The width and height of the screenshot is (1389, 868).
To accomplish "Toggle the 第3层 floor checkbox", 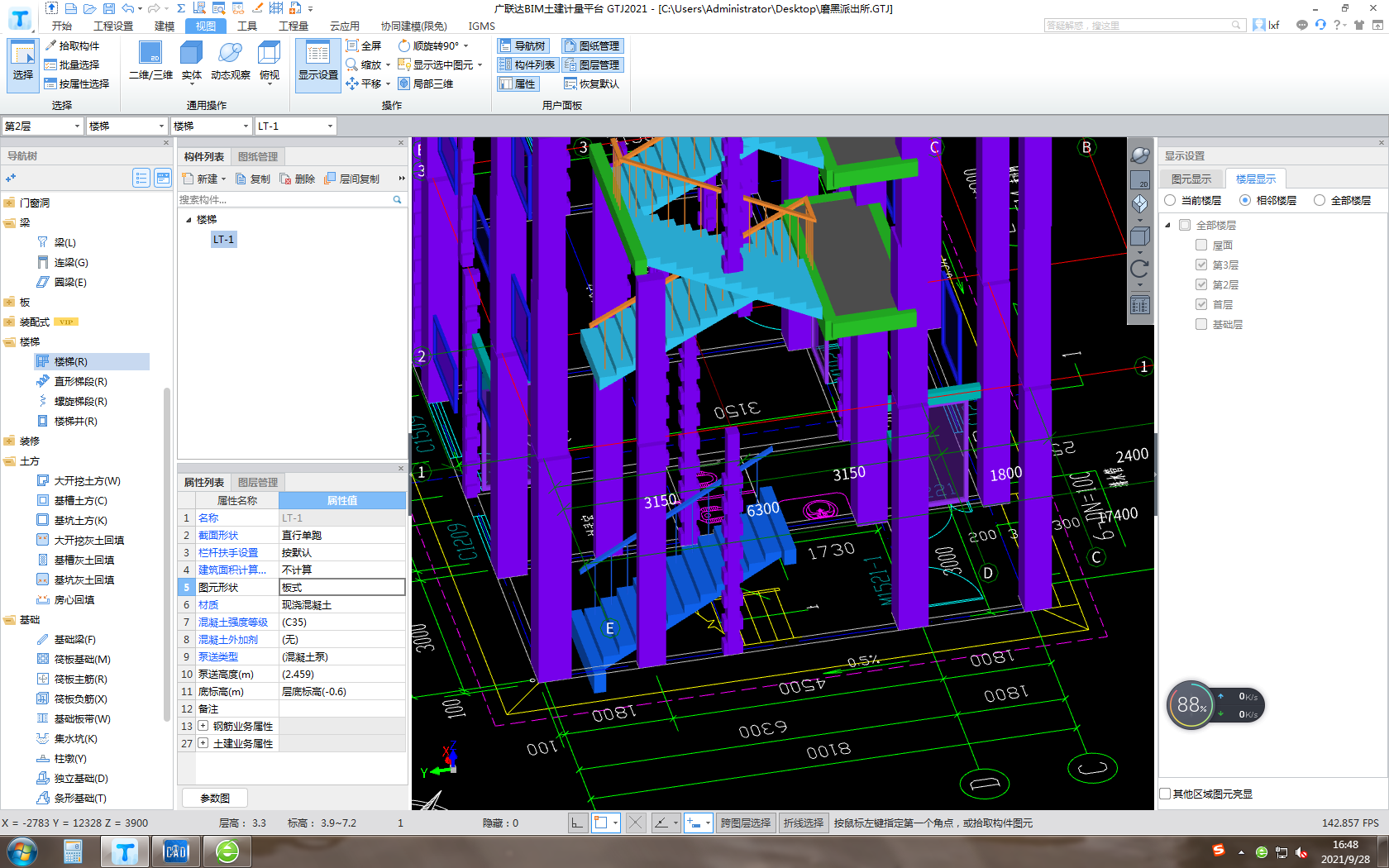I will [1201, 265].
